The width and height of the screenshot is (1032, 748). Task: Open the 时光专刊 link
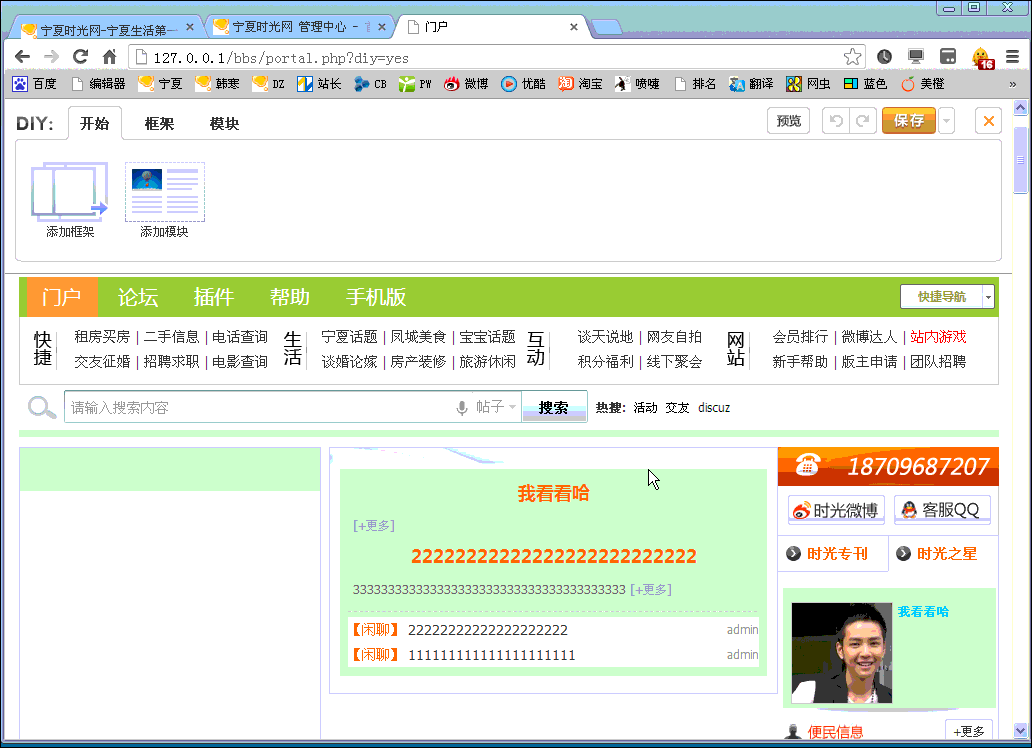point(837,554)
